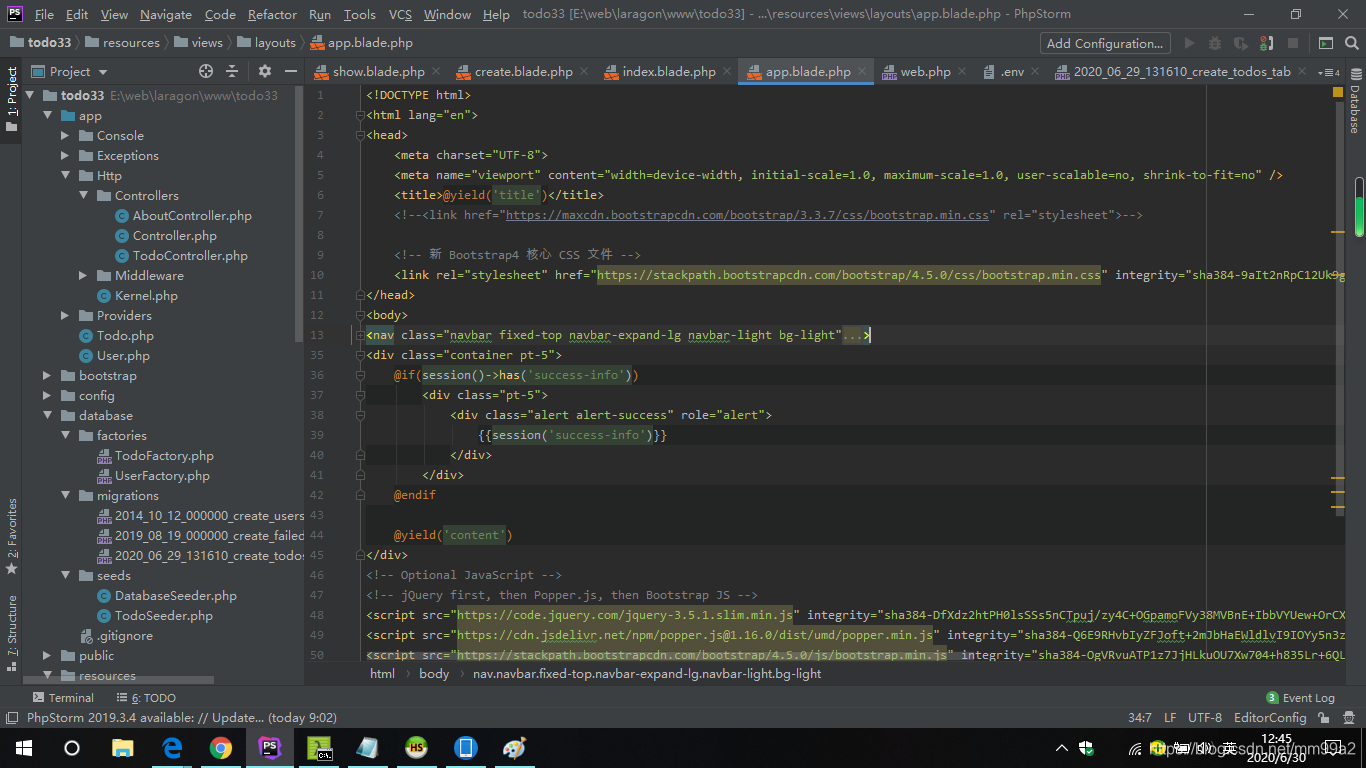Collapse the app folder in tree
The height and width of the screenshot is (768, 1366).
(x=47, y=116)
